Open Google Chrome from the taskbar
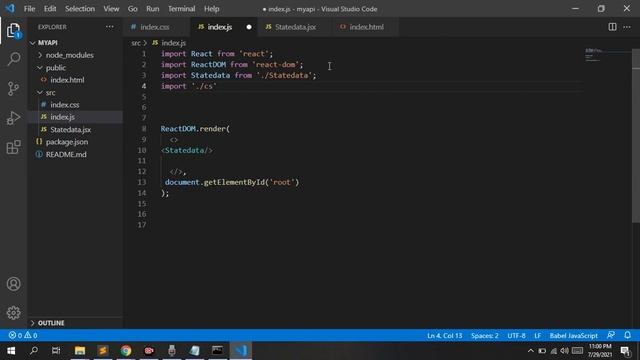 tap(126, 351)
